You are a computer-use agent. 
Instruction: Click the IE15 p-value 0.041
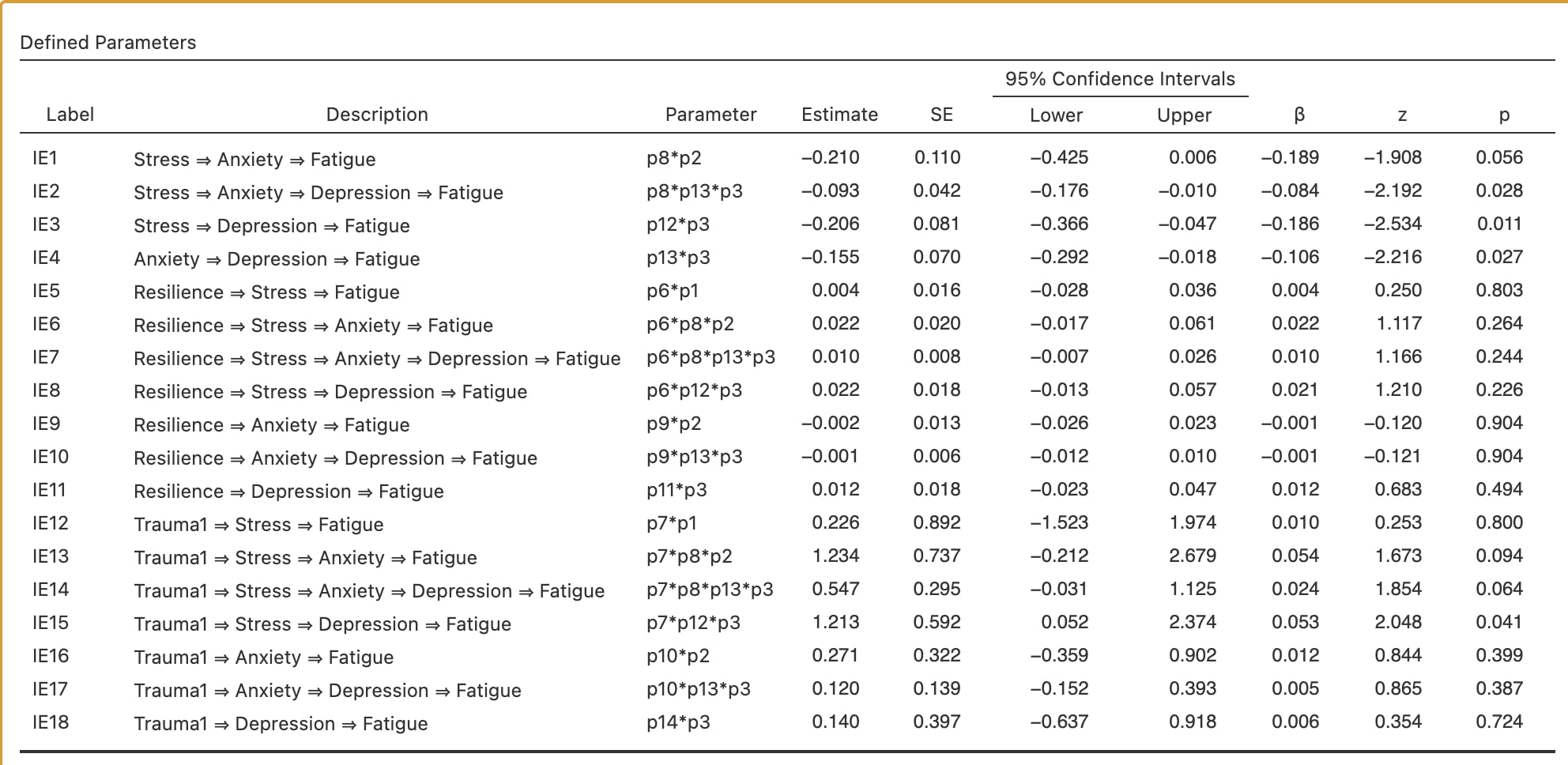[x=1499, y=623]
